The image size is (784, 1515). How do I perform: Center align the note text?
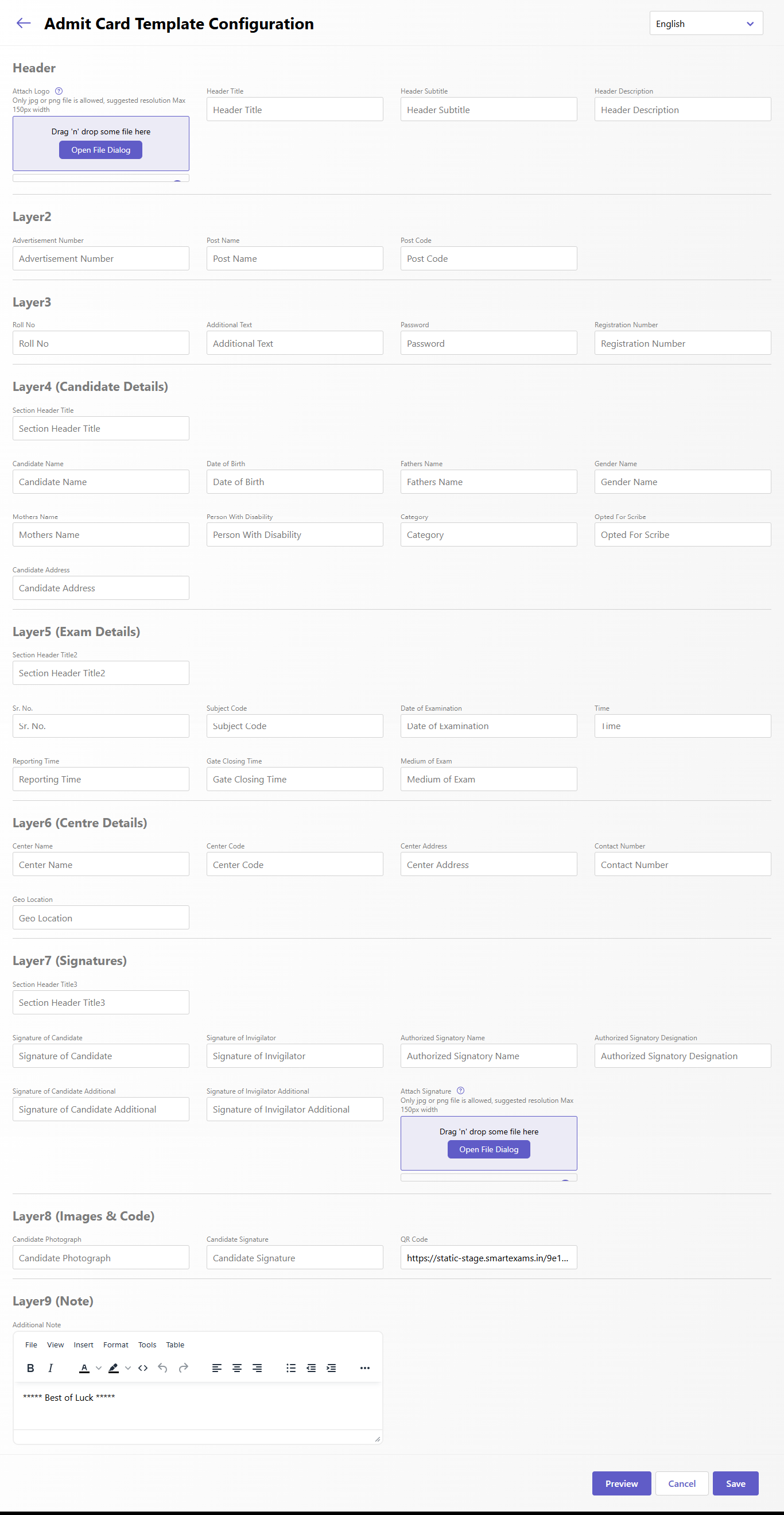click(237, 1368)
